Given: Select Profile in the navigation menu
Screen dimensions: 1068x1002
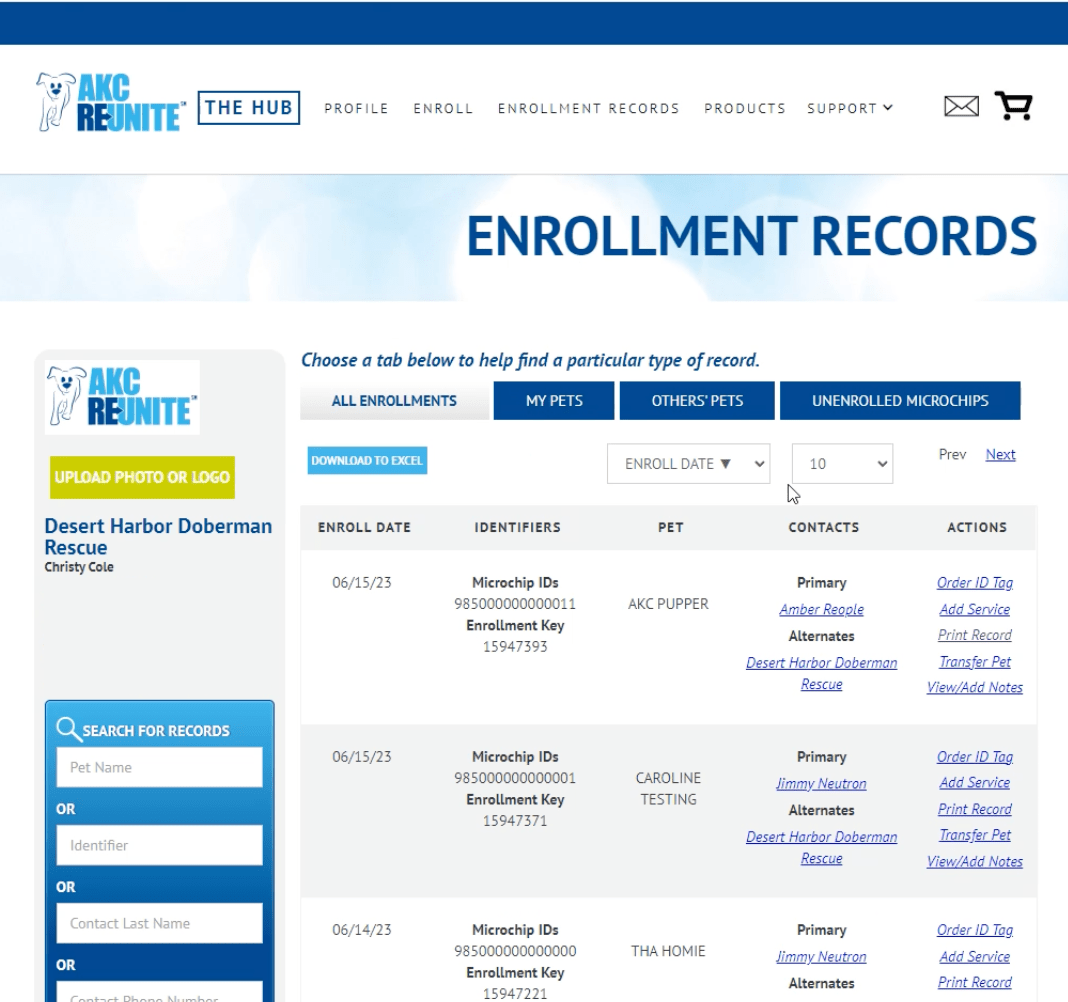Looking at the screenshot, I should pos(358,108).
